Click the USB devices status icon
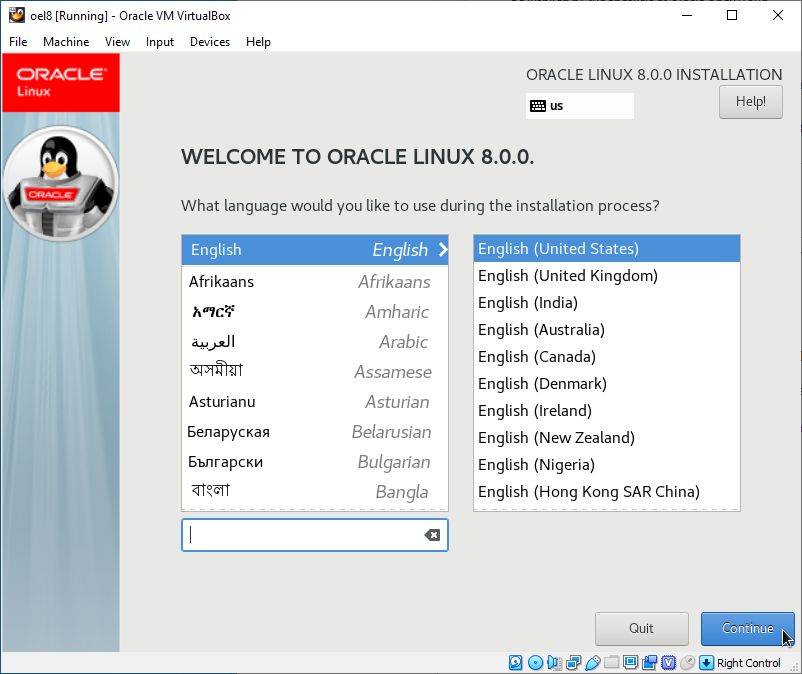The width and height of the screenshot is (802, 674). click(592, 663)
